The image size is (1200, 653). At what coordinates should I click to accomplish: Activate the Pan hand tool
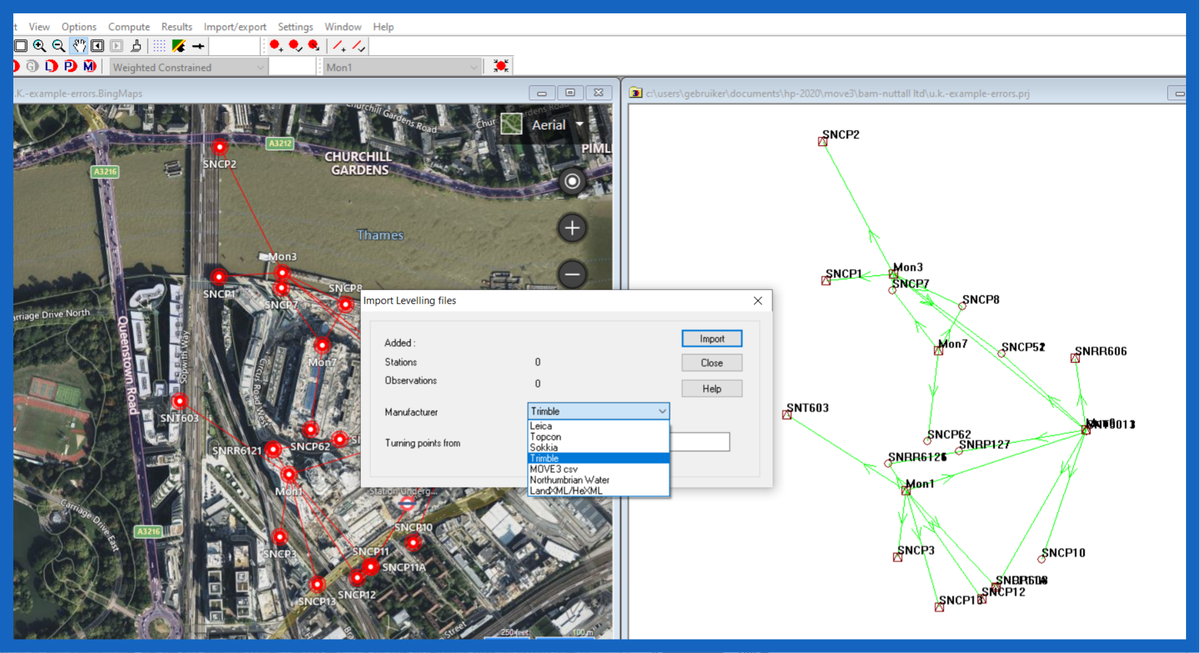pos(79,45)
